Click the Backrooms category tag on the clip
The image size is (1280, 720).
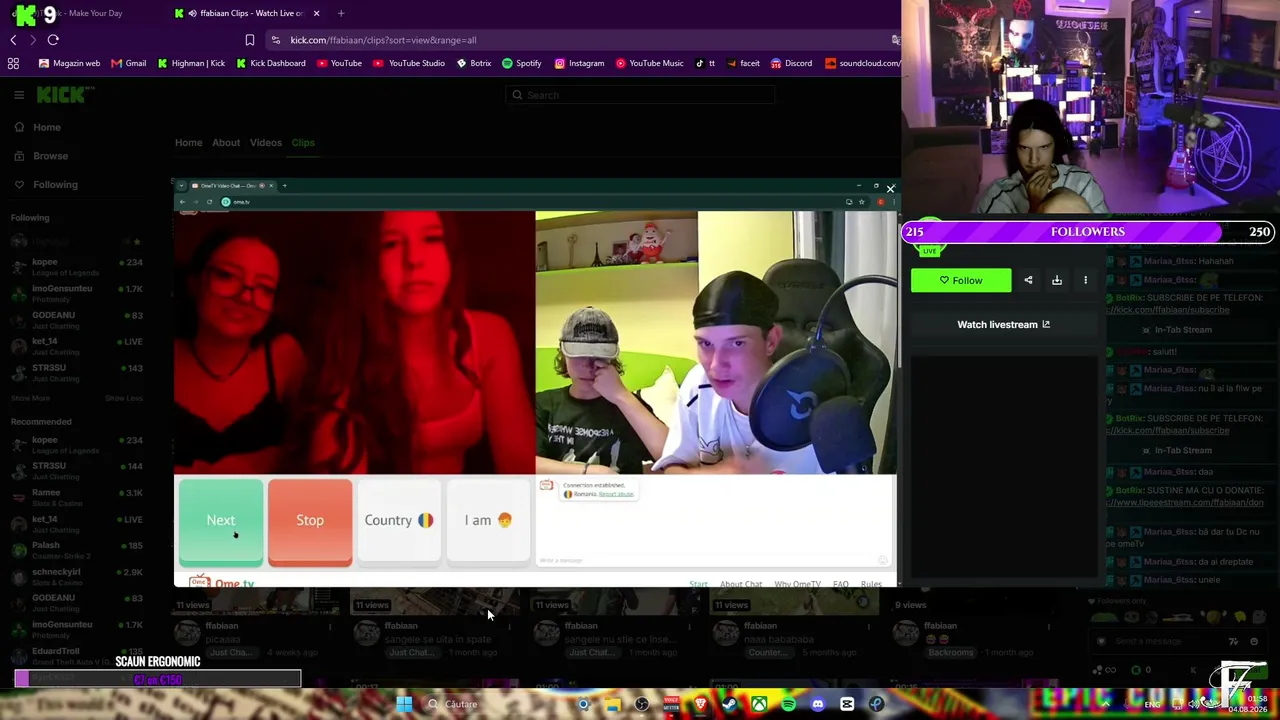tap(950, 652)
